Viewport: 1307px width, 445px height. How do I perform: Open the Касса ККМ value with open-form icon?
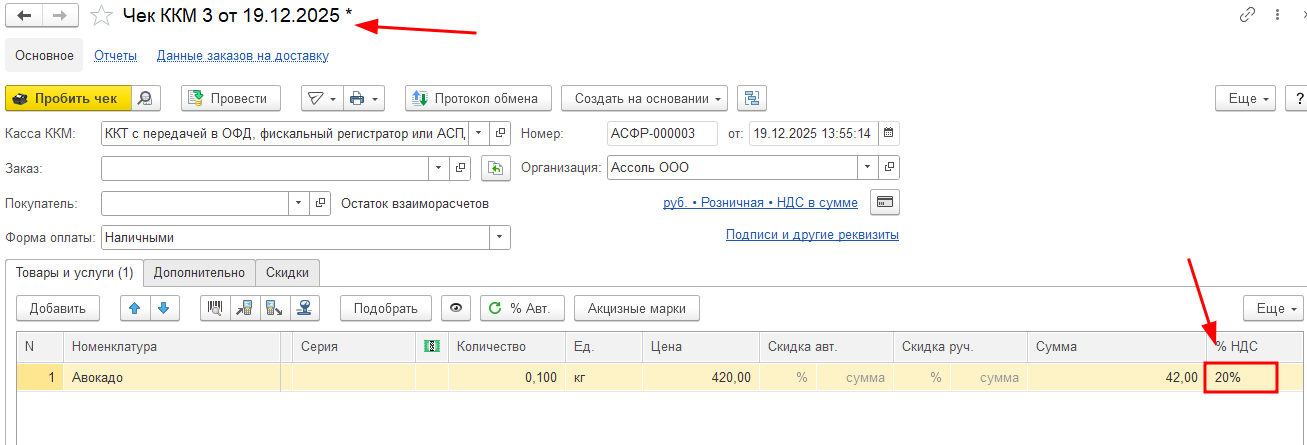[501, 132]
